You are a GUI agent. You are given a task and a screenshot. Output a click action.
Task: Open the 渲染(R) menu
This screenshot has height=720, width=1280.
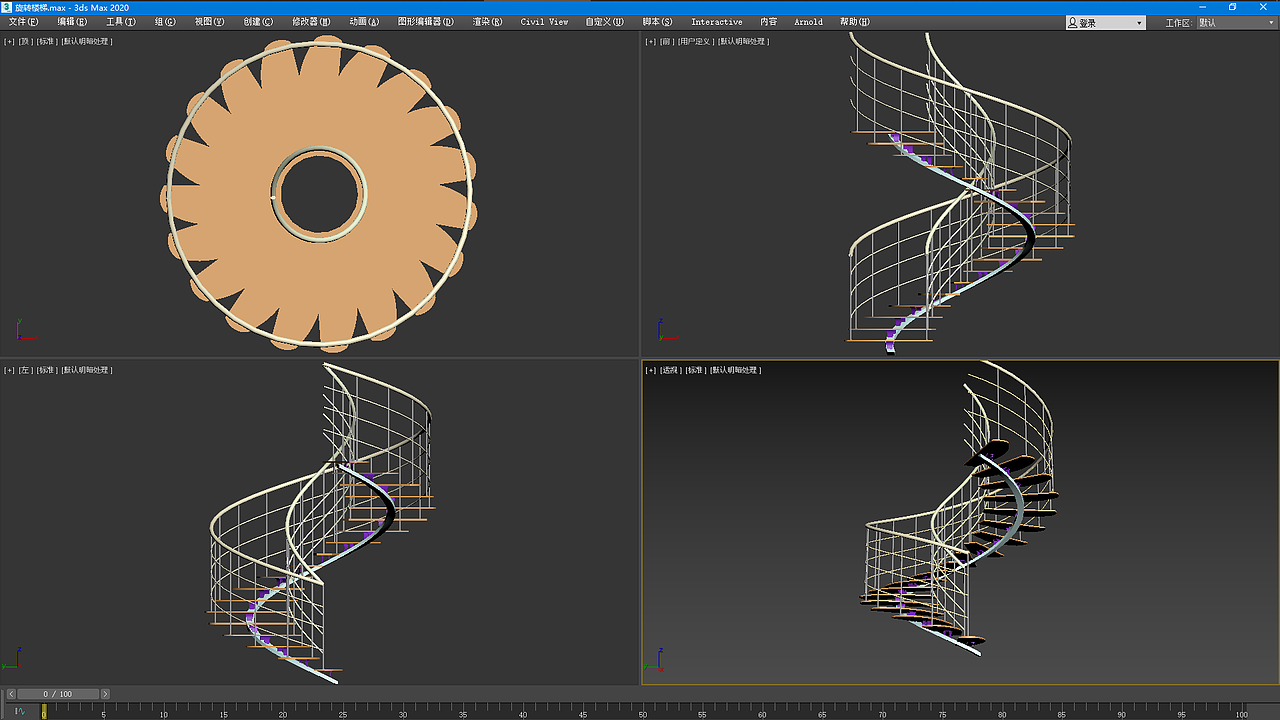tap(488, 22)
